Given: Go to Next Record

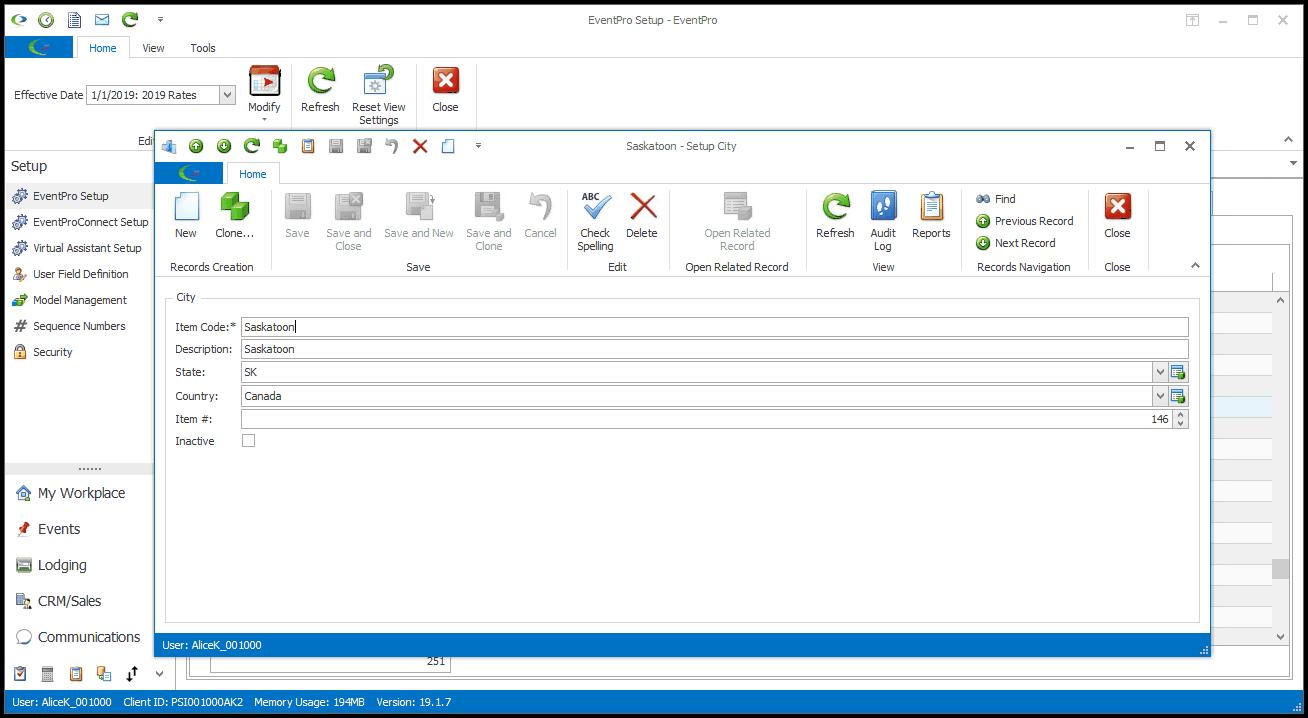Looking at the screenshot, I should point(1015,243).
